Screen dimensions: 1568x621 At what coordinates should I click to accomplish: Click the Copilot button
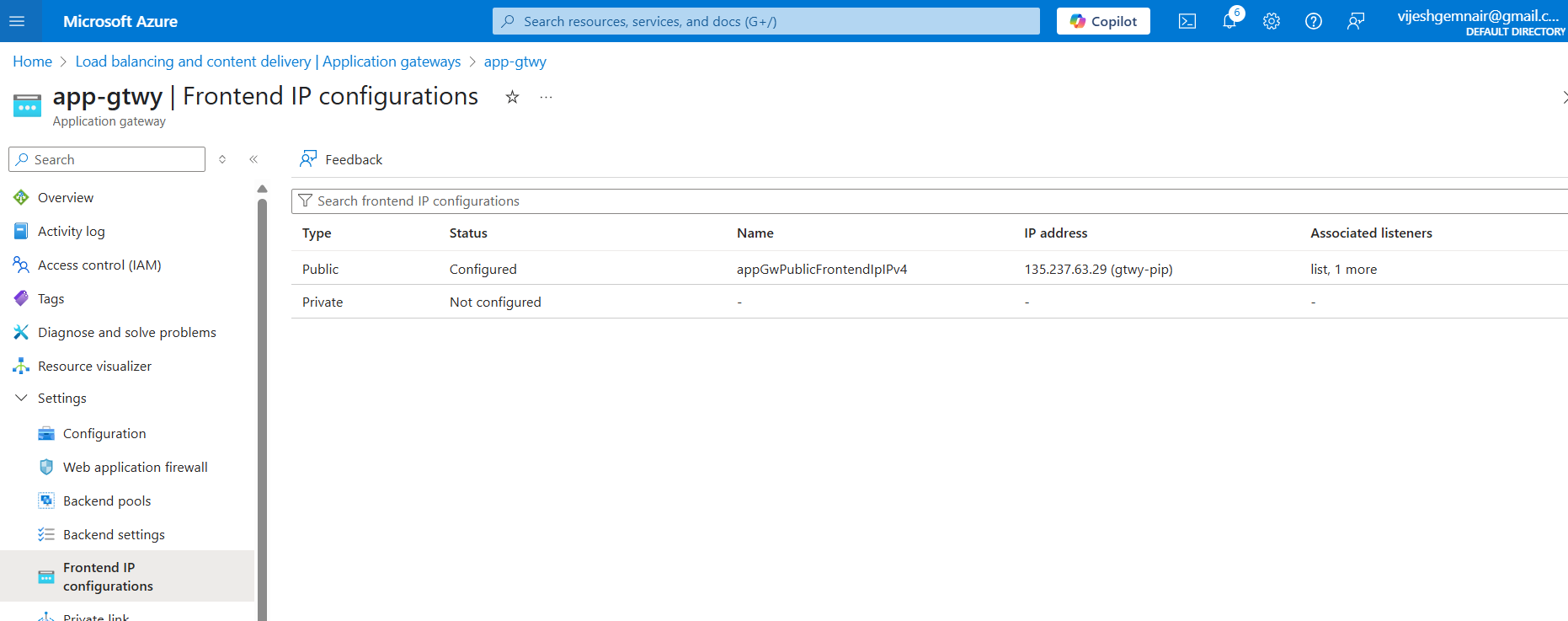pos(1103,21)
